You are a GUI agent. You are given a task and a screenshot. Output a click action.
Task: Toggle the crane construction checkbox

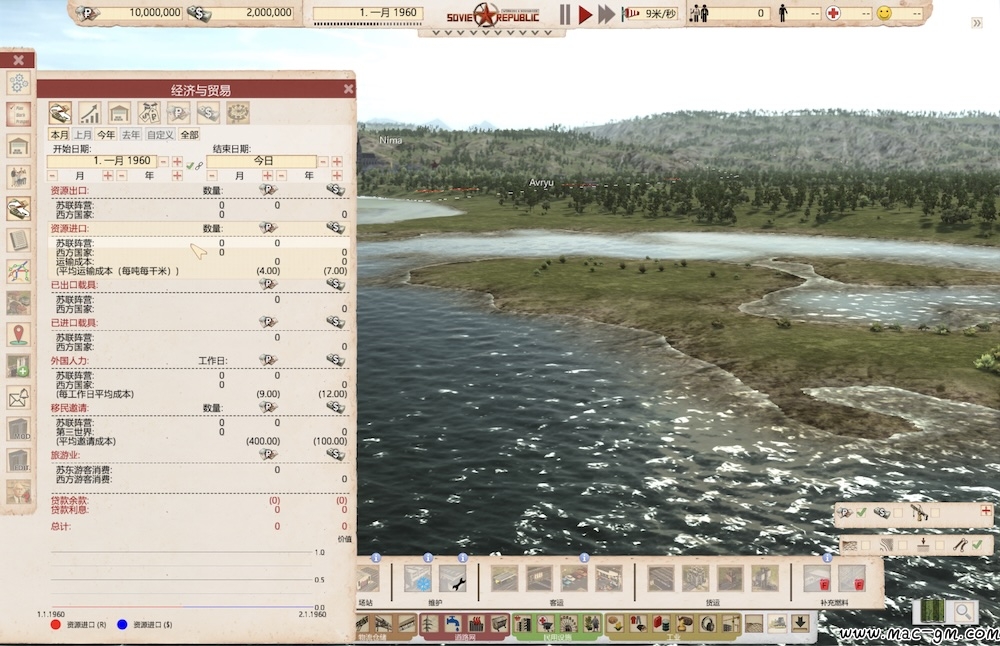[x=935, y=512]
